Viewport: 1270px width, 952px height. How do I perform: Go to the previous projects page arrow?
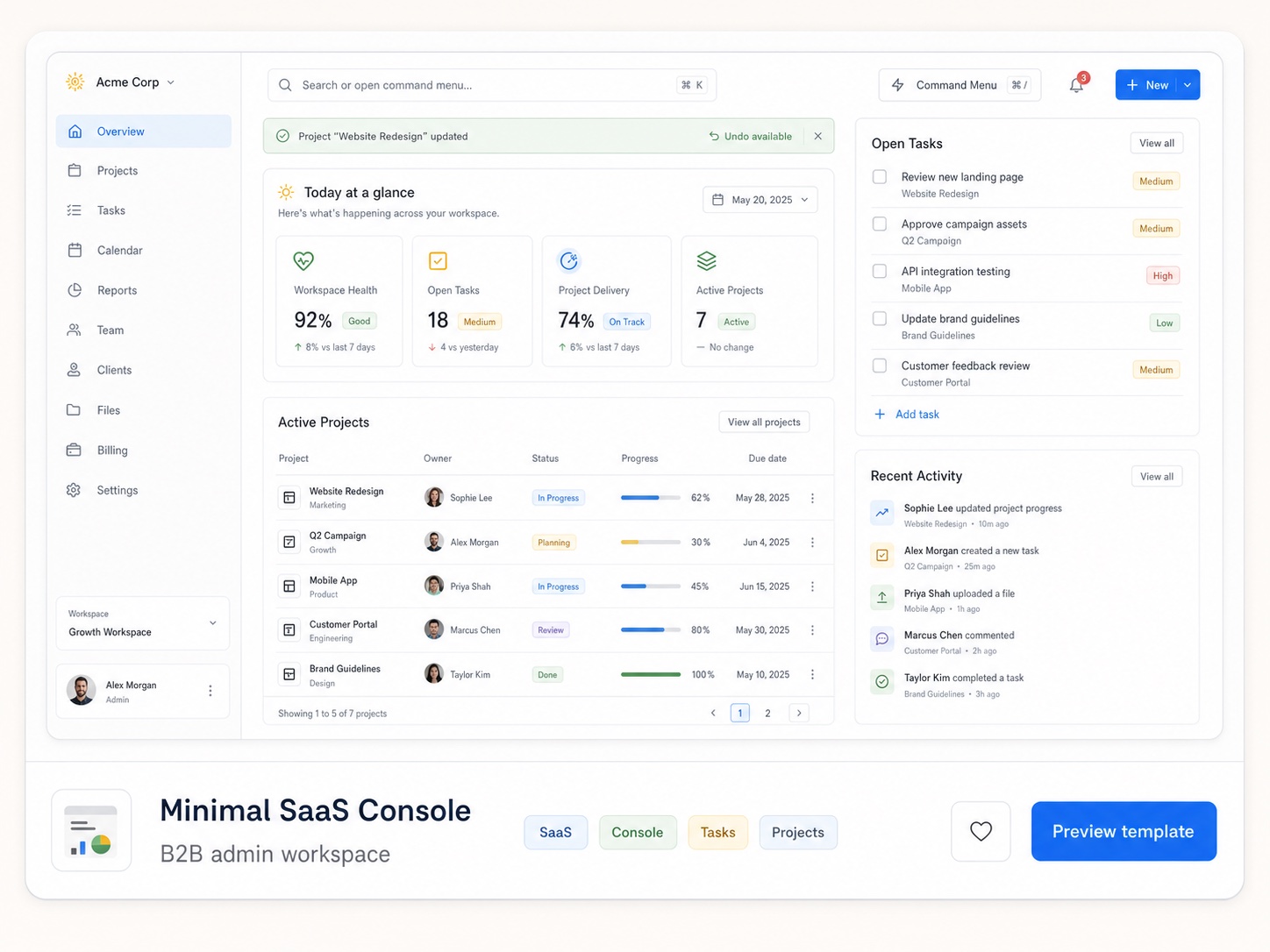(x=713, y=713)
